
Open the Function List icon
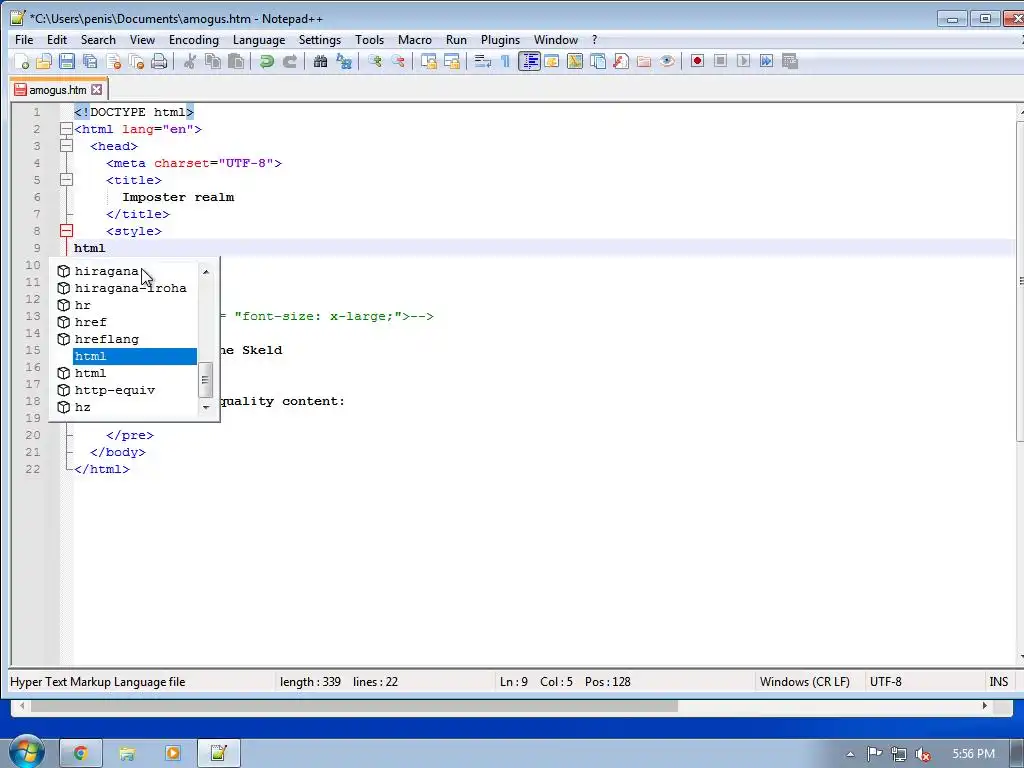click(x=621, y=61)
